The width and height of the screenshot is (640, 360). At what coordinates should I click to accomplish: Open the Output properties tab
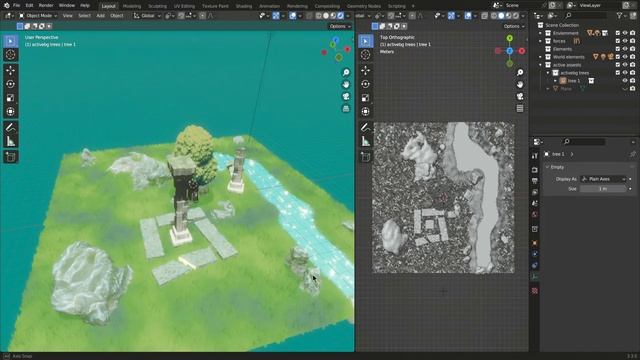535,181
